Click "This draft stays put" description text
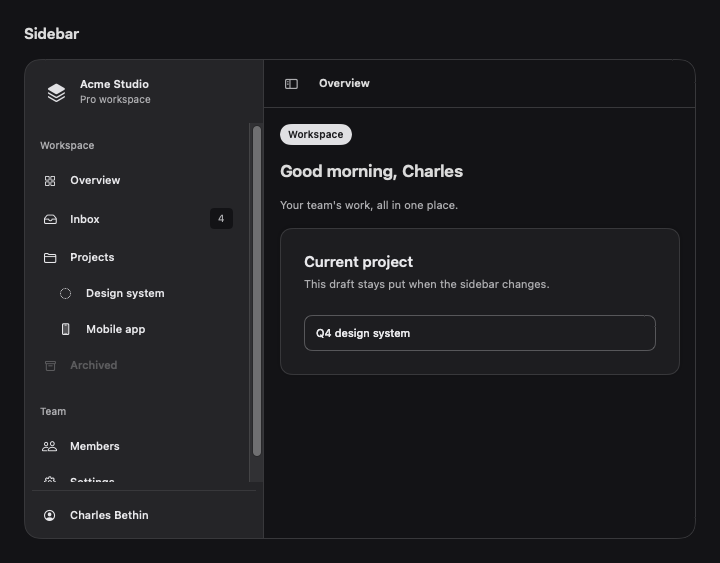Viewport: 720px width, 563px height. [427, 284]
